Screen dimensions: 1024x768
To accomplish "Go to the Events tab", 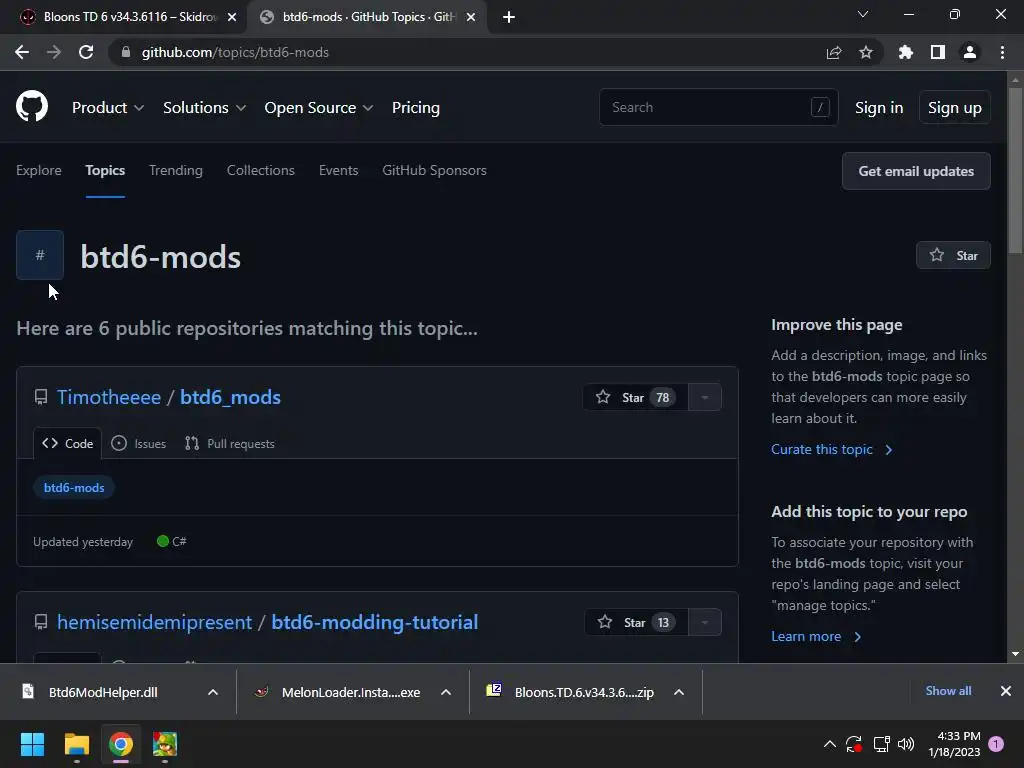I will click(338, 170).
